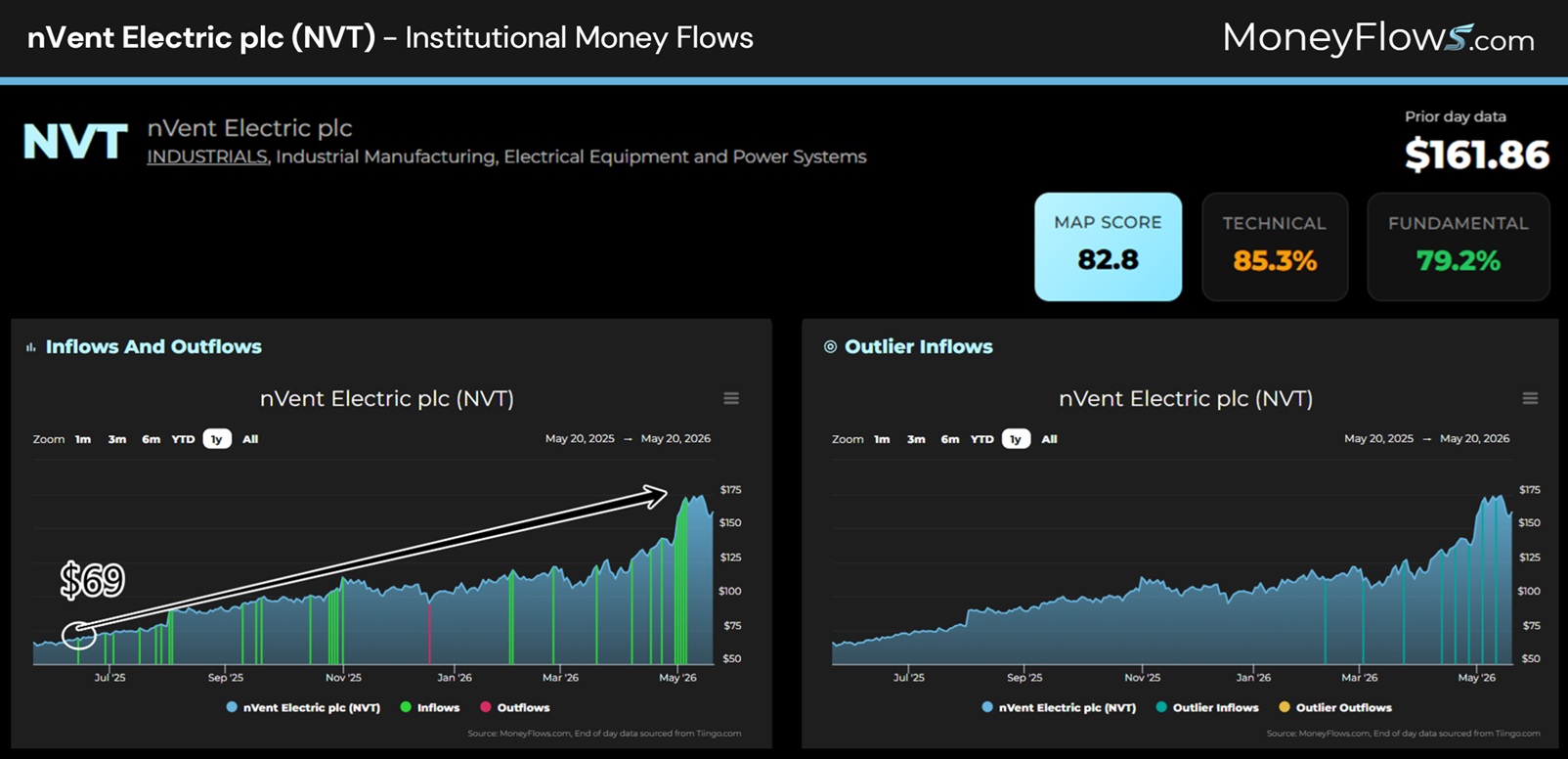Click right chart end date May 20, 2026
1568x759 pixels.
point(1474,439)
